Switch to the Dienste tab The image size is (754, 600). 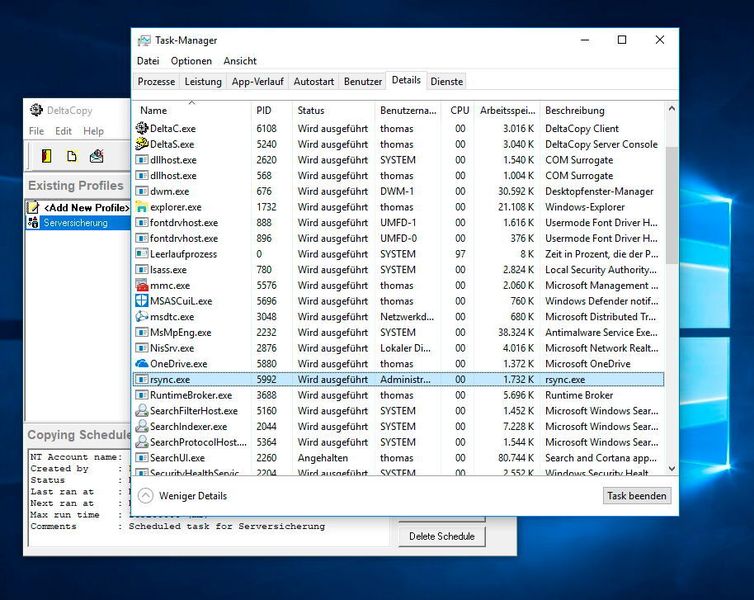(x=447, y=82)
